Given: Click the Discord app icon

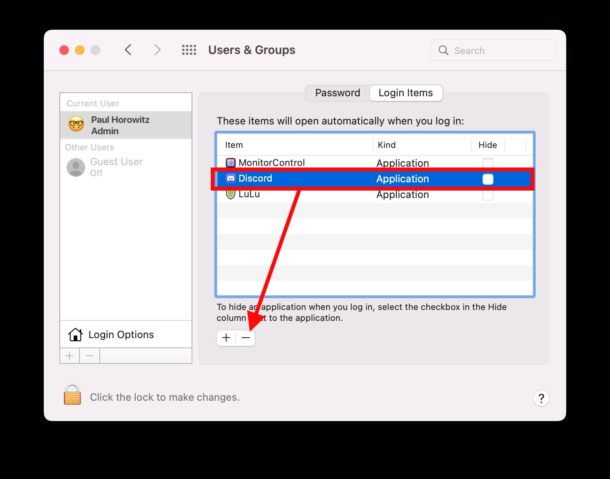Looking at the screenshot, I should [231, 178].
